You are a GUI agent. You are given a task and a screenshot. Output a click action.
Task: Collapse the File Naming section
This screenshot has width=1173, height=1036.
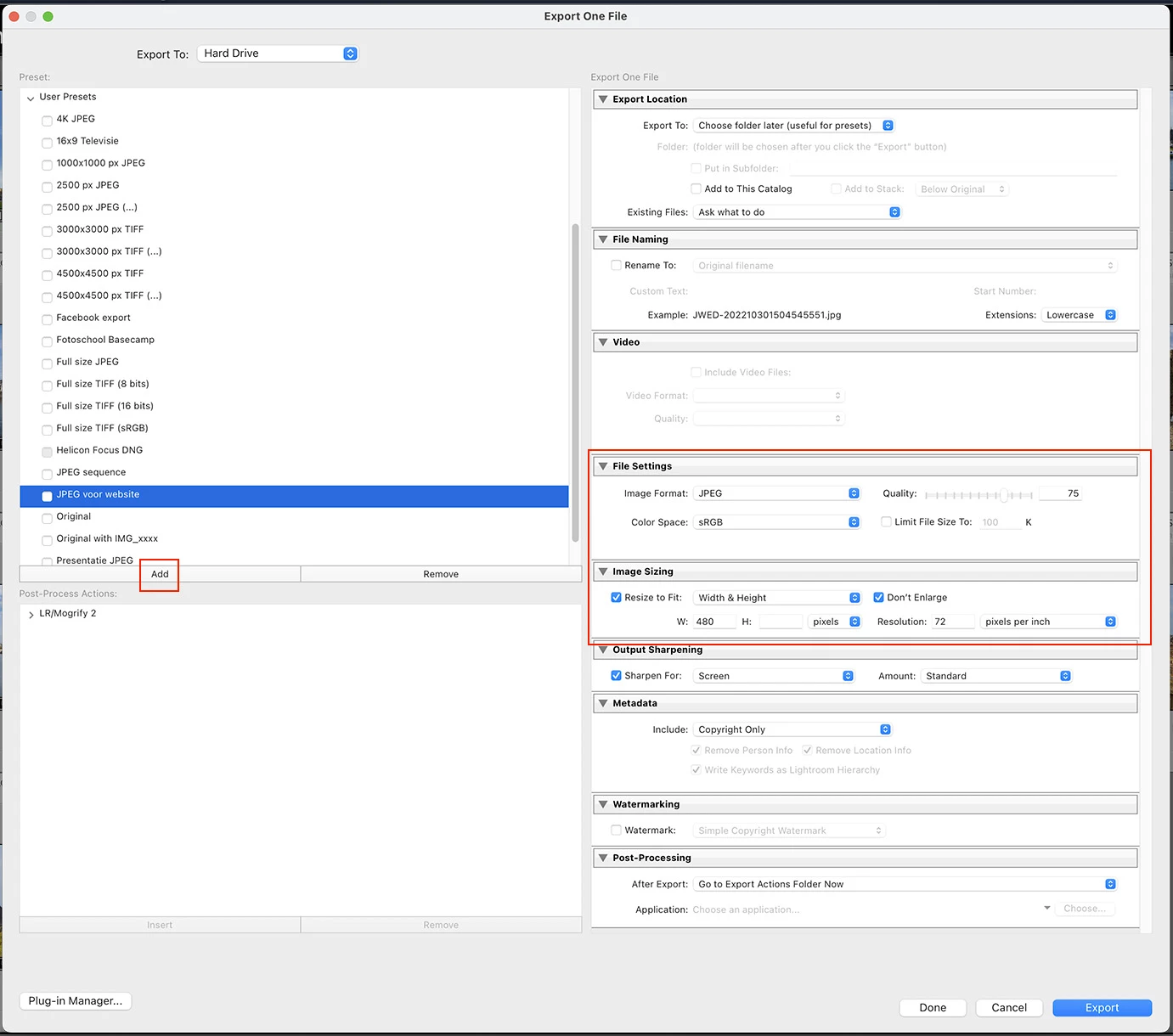(x=603, y=239)
